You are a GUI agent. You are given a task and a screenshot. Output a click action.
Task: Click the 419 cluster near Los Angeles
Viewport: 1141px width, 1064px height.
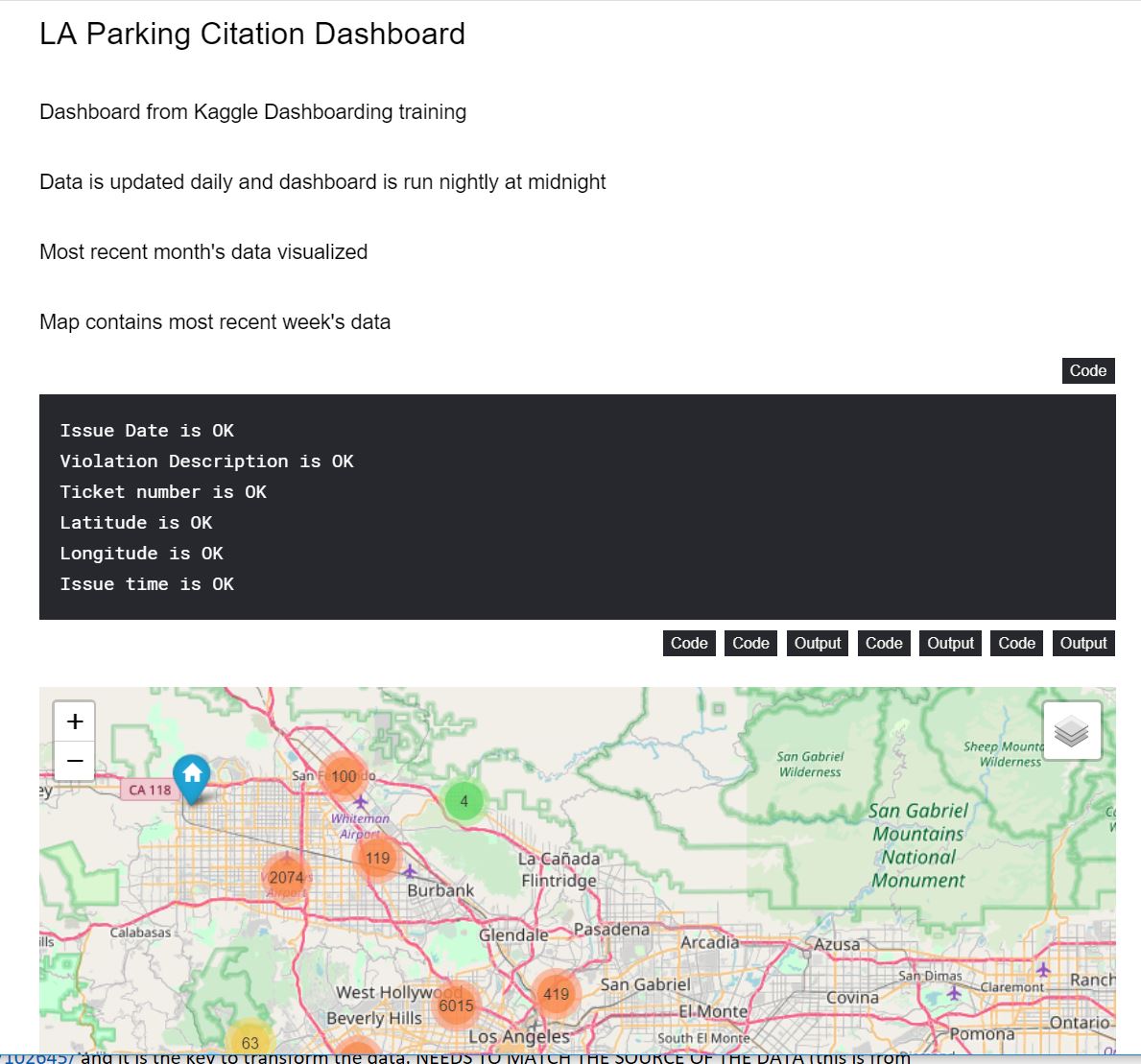(x=556, y=995)
